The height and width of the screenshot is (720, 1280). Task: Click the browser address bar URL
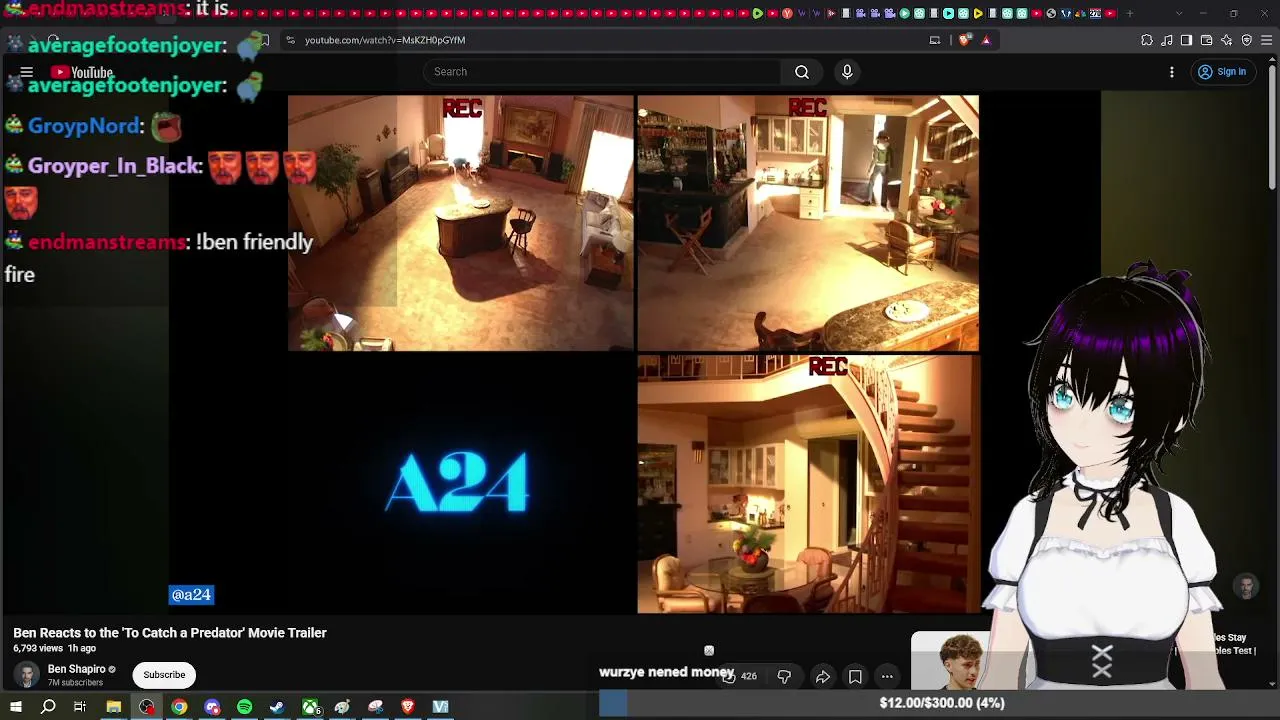click(x=385, y=40)
